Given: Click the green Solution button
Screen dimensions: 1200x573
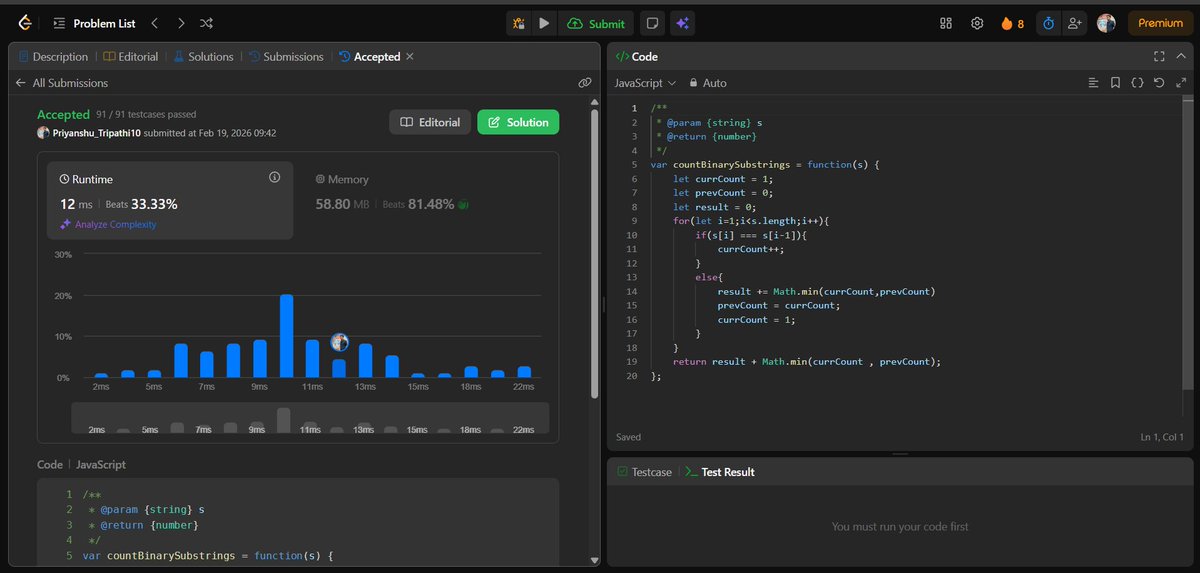Looking at the screenshot, I should click(518, 122).
